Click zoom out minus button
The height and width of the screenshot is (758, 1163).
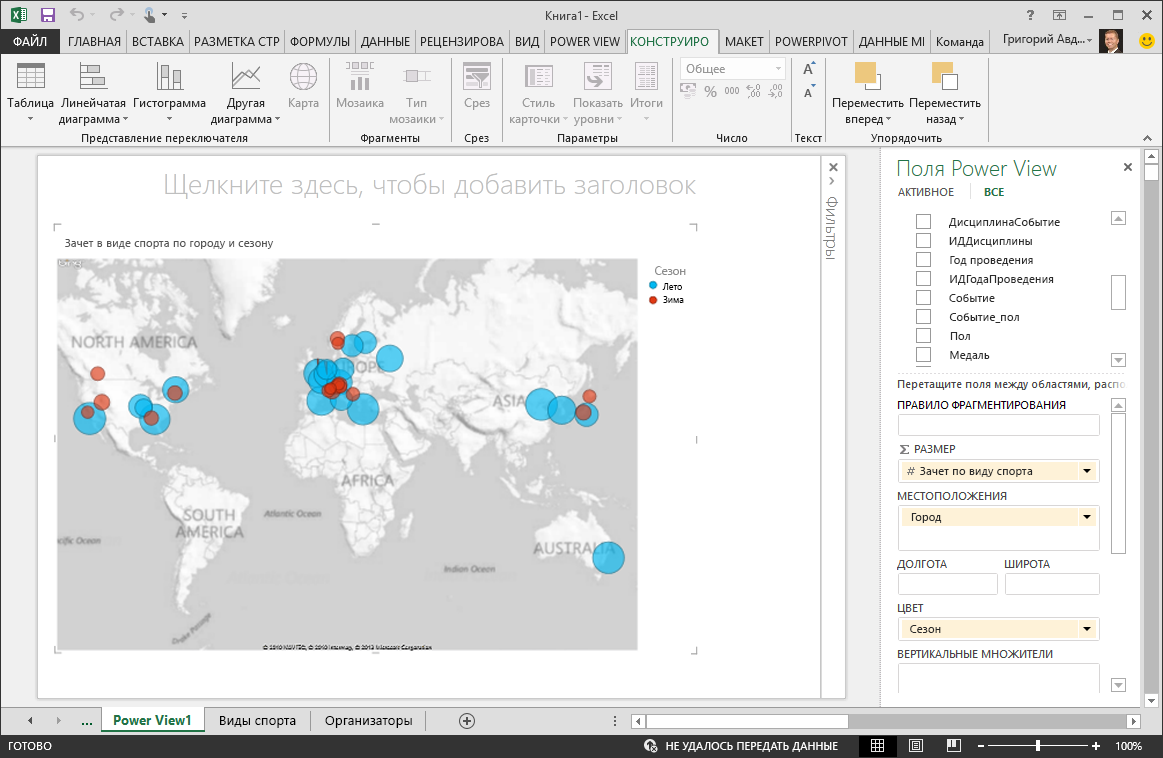coord(981,745)
